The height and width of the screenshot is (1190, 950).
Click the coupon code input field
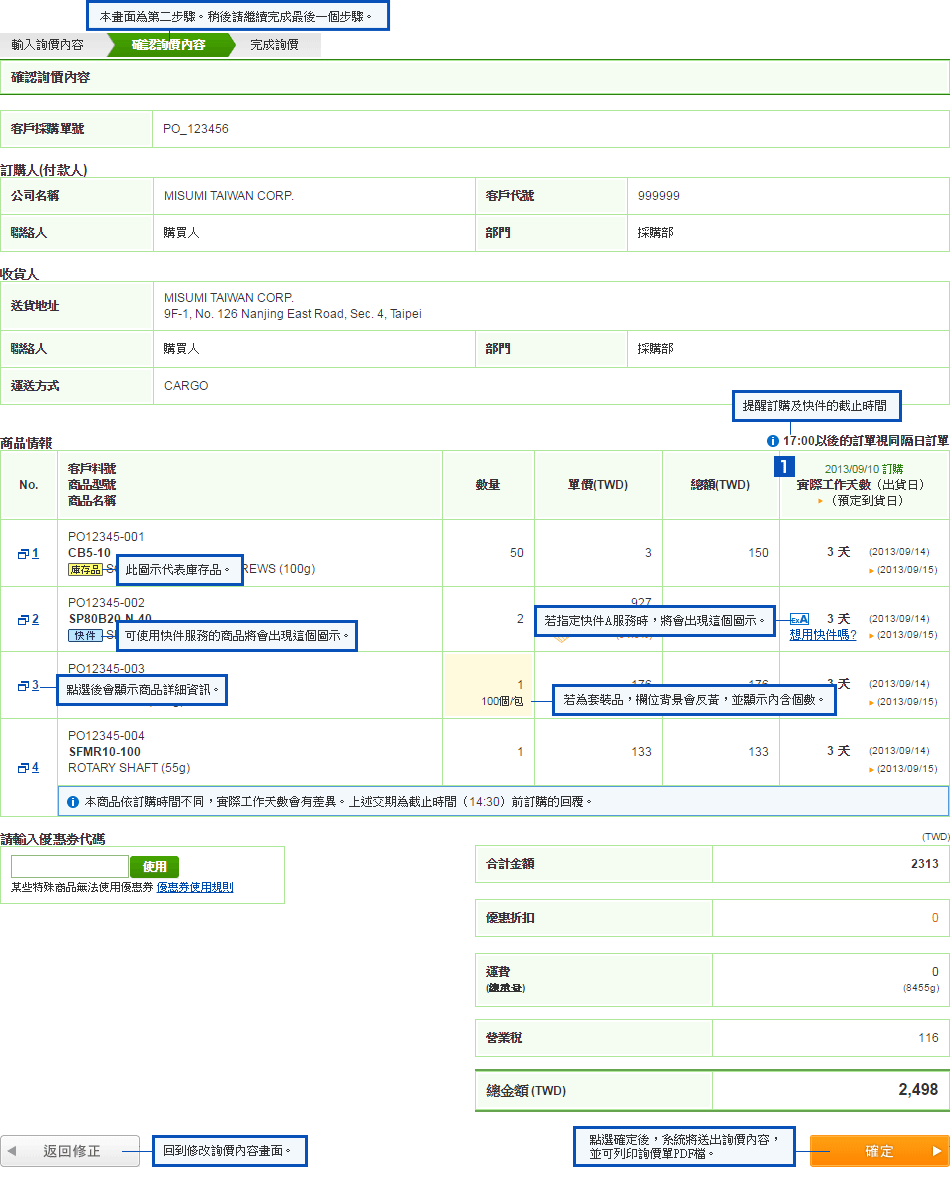(x=69, y=866)
